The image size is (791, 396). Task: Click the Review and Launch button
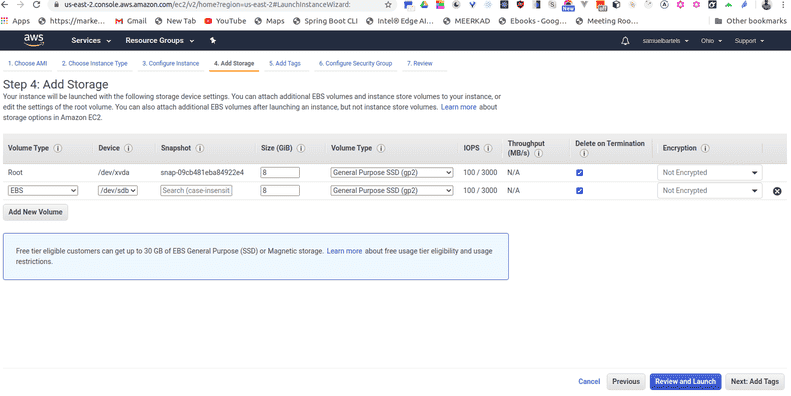coord(686,382)
